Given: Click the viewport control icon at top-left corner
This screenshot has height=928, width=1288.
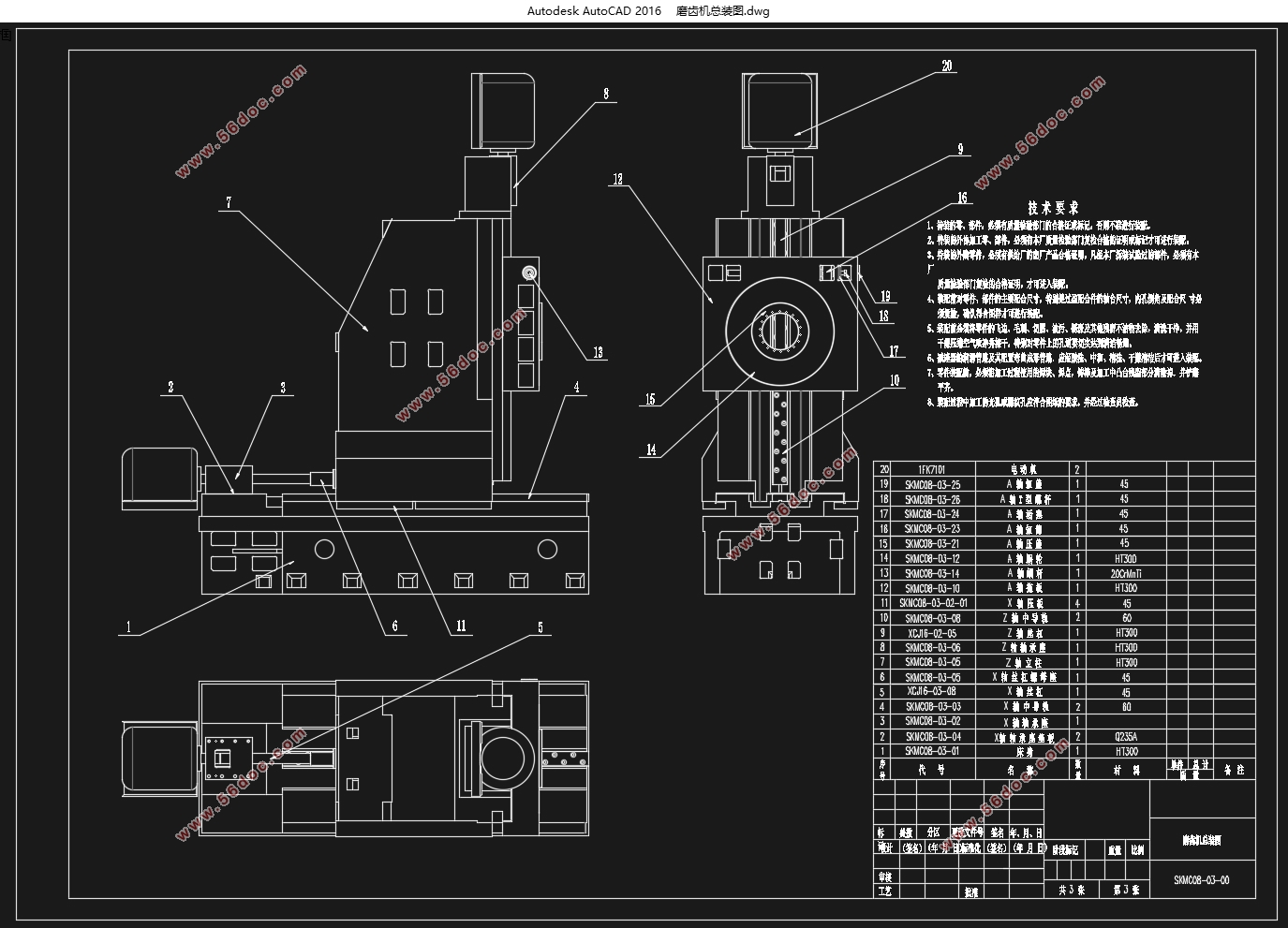Looking at the screenshot, I should click(x=5, y=36).
